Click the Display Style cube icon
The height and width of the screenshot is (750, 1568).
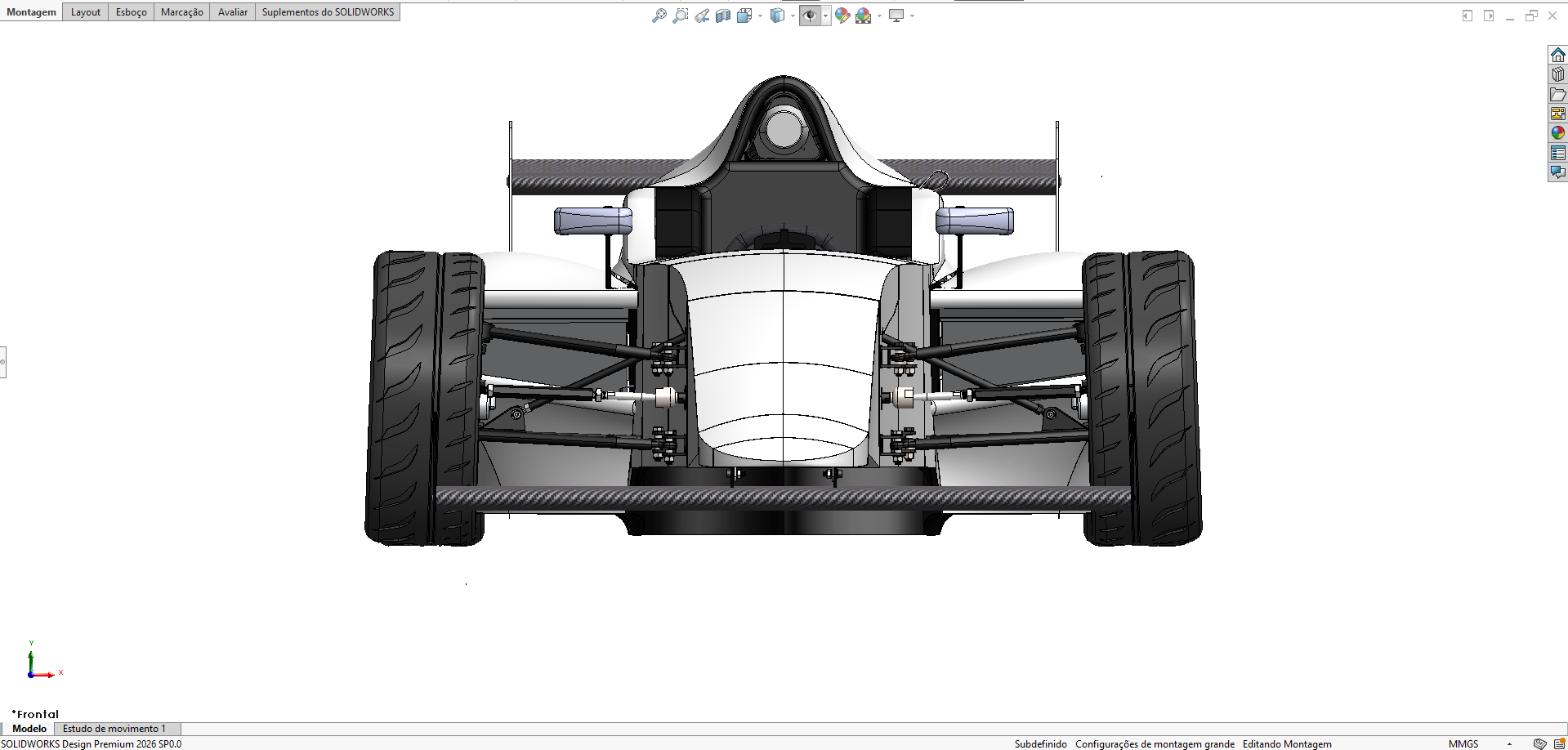[777, 16]
